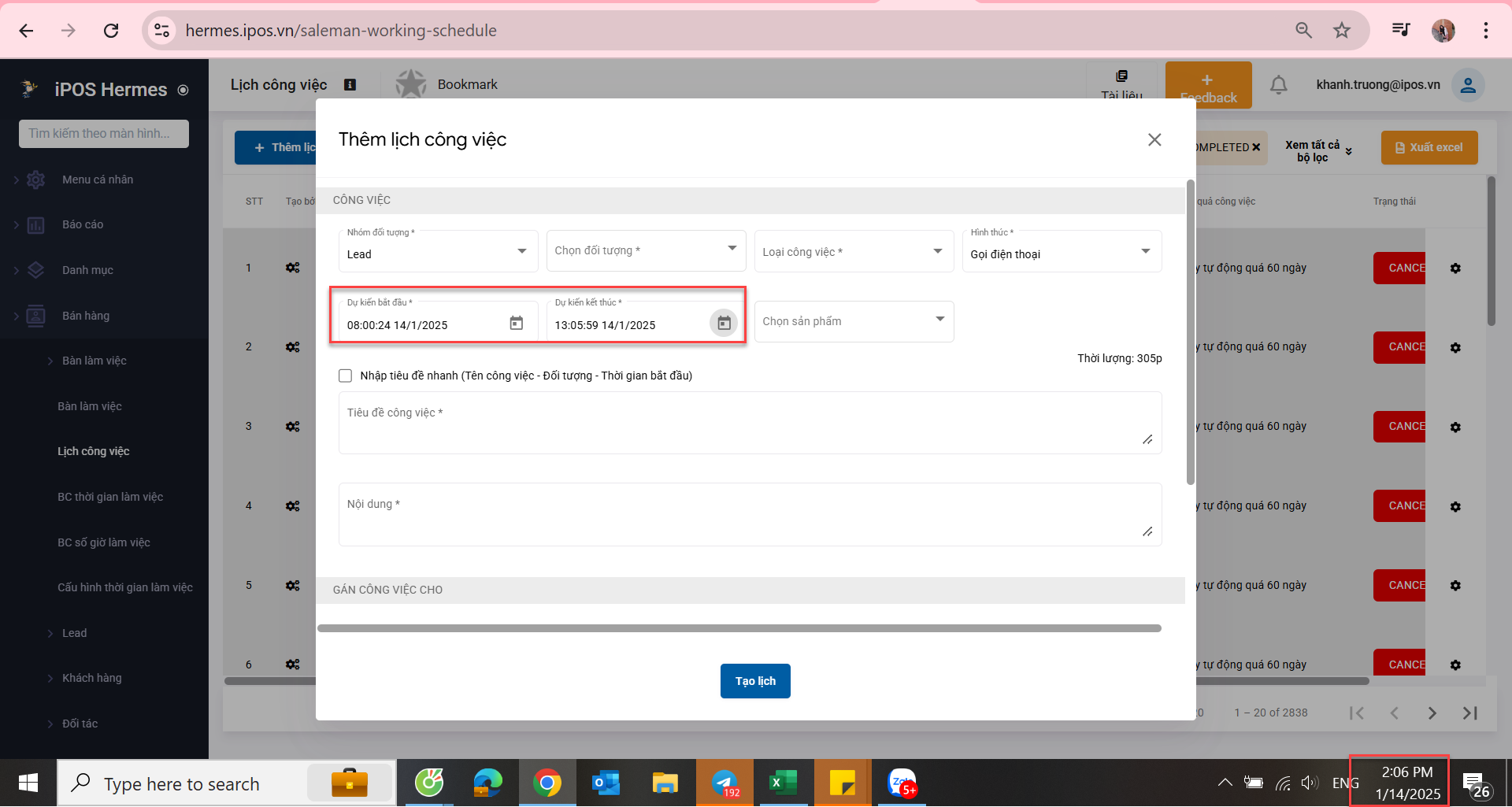
Task: Open row 5 action gears icon
Action: coord(293,586)
